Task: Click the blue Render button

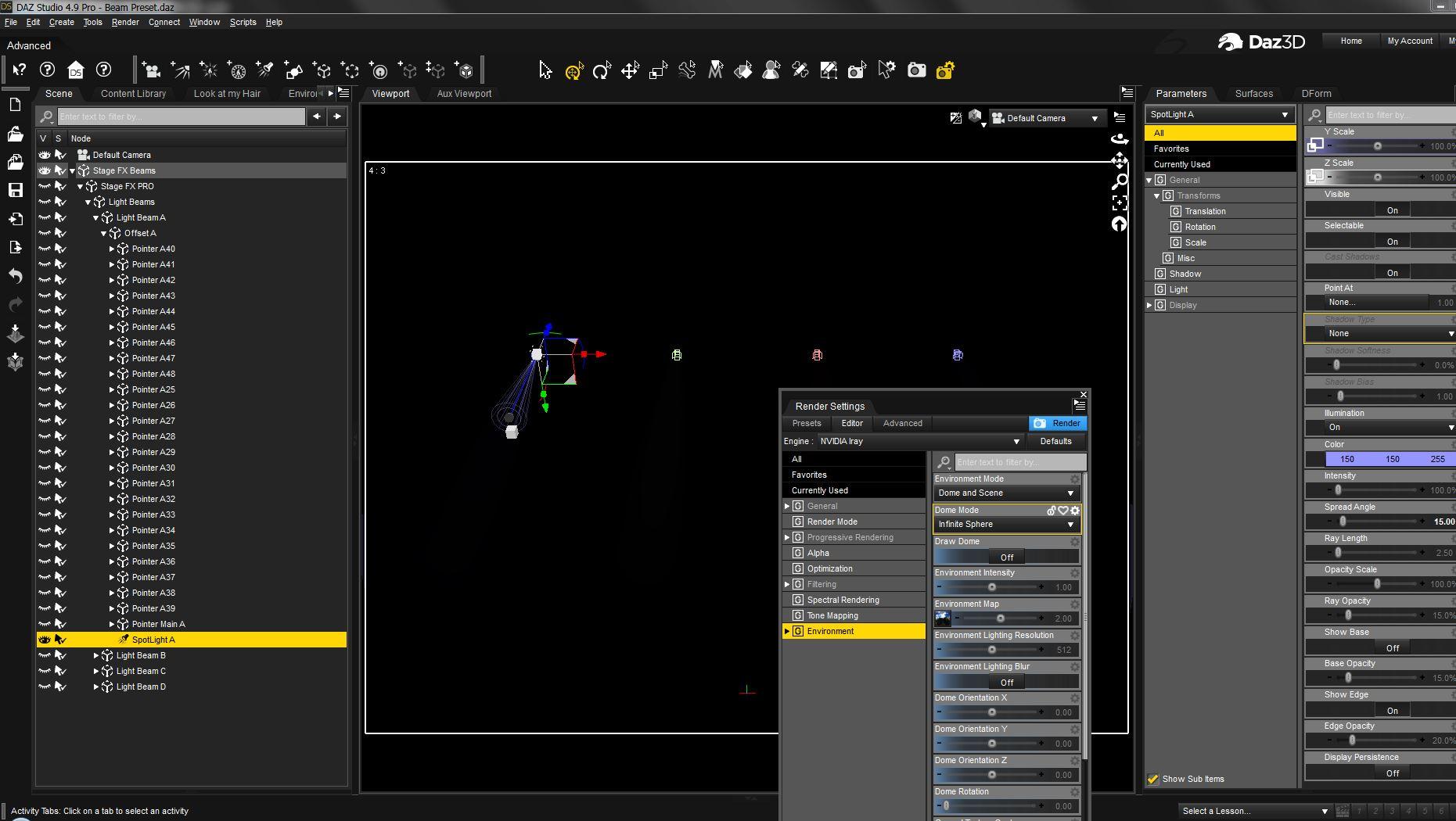Action: (1058, 423)
